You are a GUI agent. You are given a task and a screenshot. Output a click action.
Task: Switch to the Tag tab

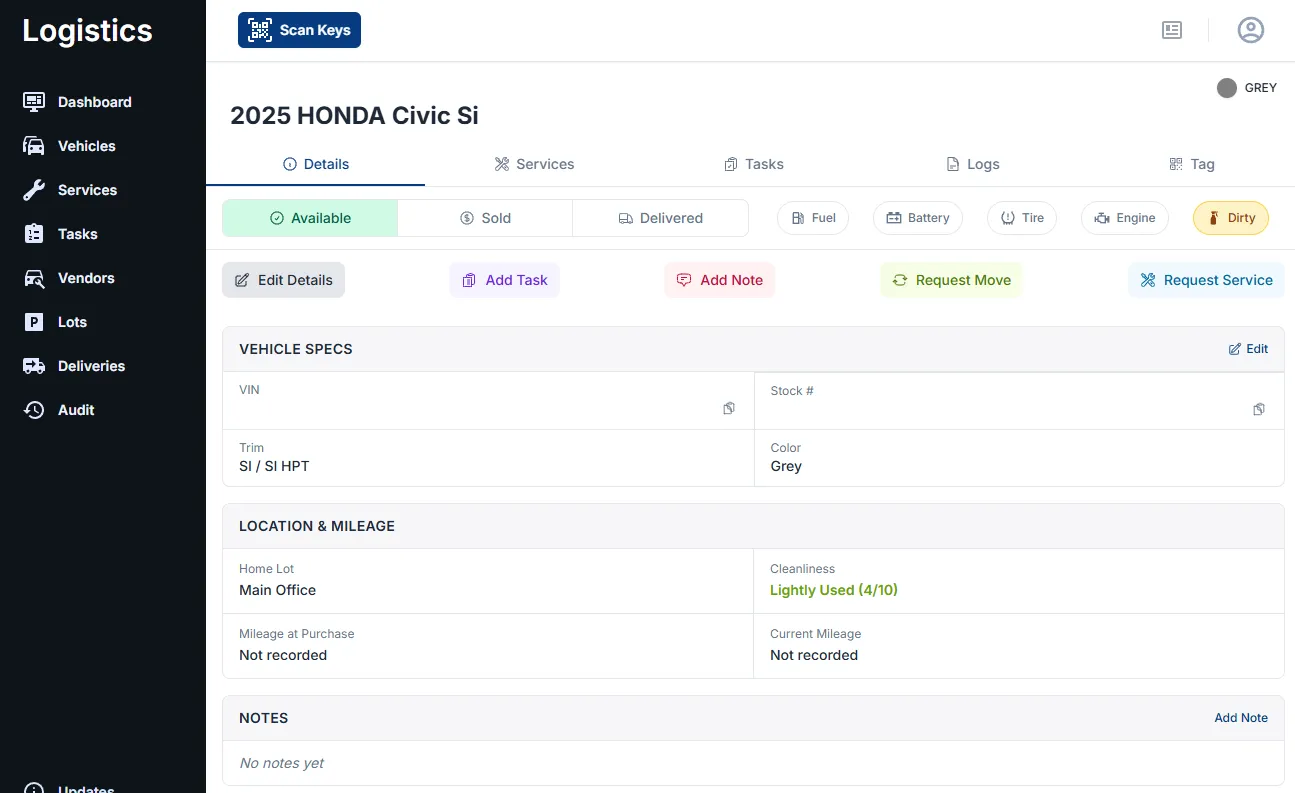pyautogui.click(x=1191, y=164)
